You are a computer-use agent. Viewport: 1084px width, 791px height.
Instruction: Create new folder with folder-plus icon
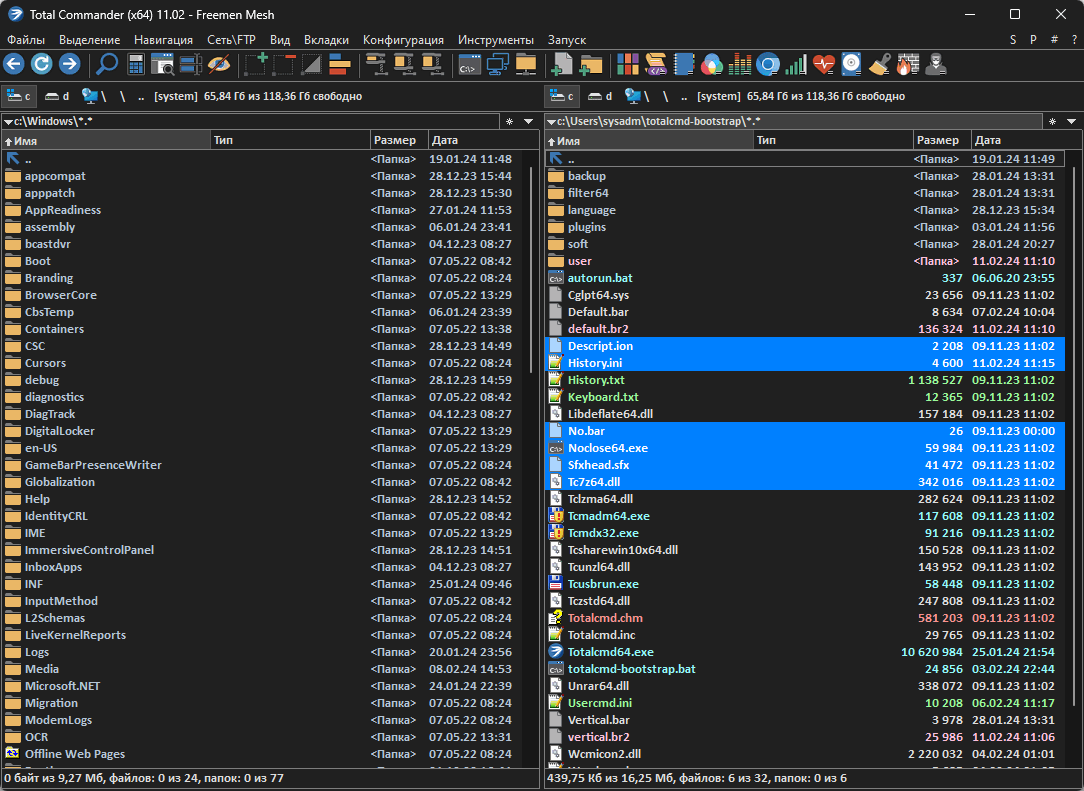coord(591,65)
